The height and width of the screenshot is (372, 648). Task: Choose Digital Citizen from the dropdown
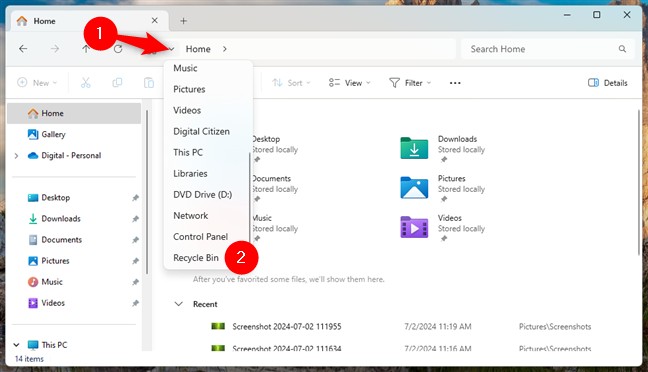click(208, 131)
